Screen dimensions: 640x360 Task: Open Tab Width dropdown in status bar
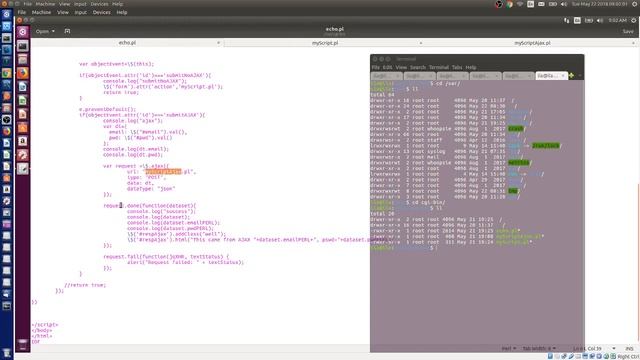pyautogui.click(x=539, y=349)
